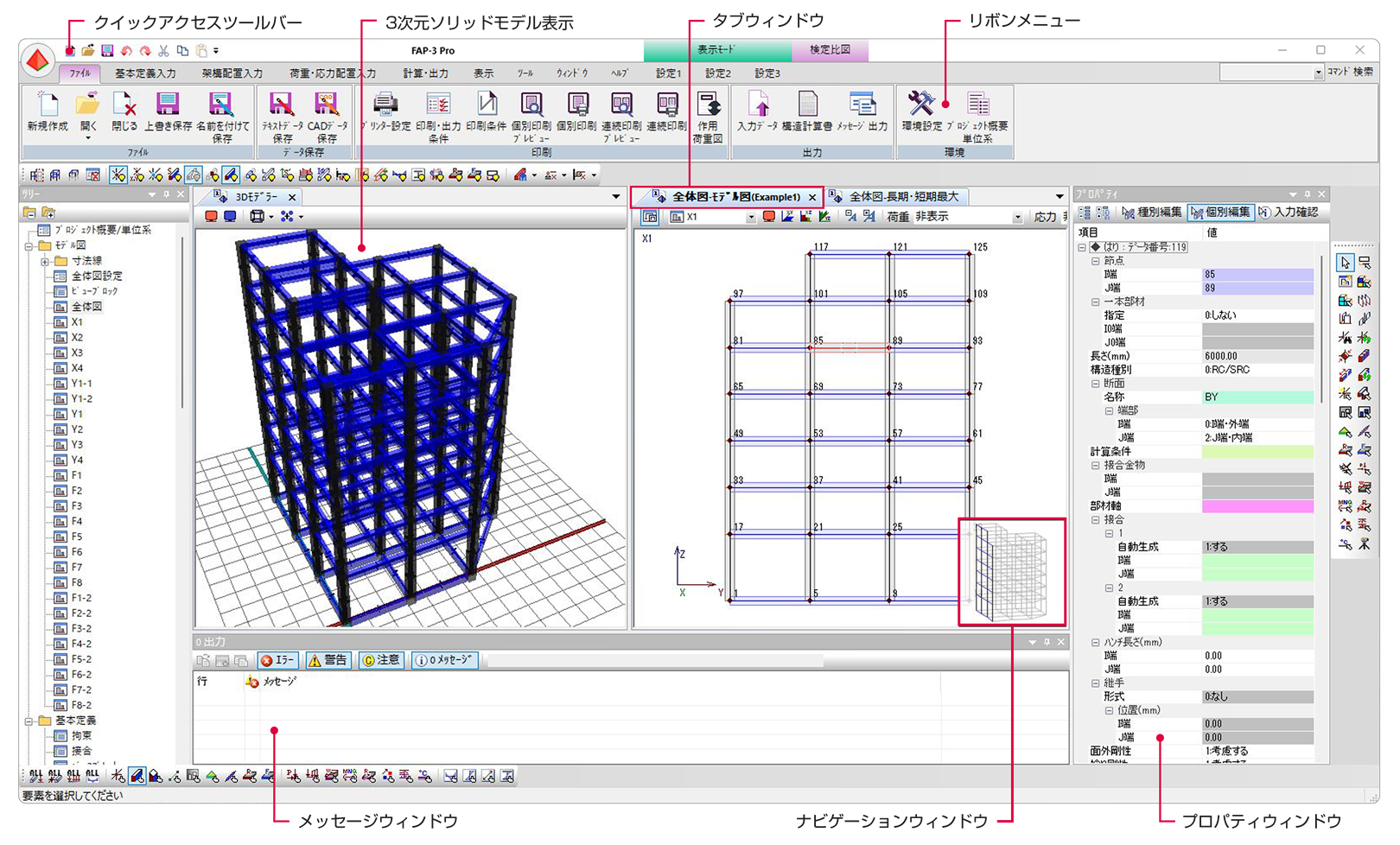
Task: Click the 新規作成 (new file) ribbon icon
Action: [x=47, y=106]
